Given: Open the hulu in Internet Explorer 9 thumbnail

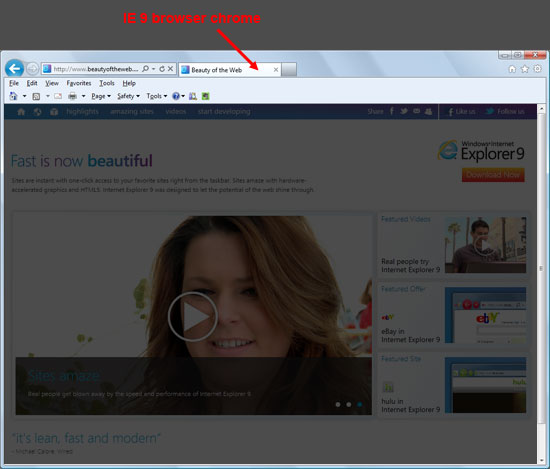Looking at the screenshot, I should [x=485, y=385].
